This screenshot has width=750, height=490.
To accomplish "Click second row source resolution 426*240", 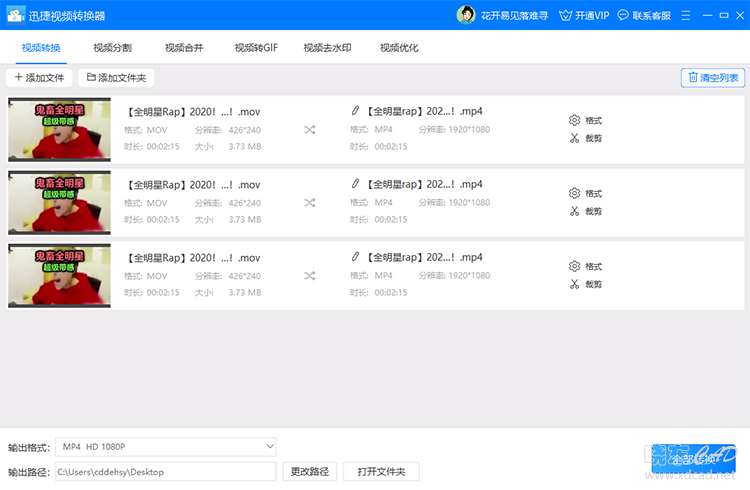I will [244, 203].
